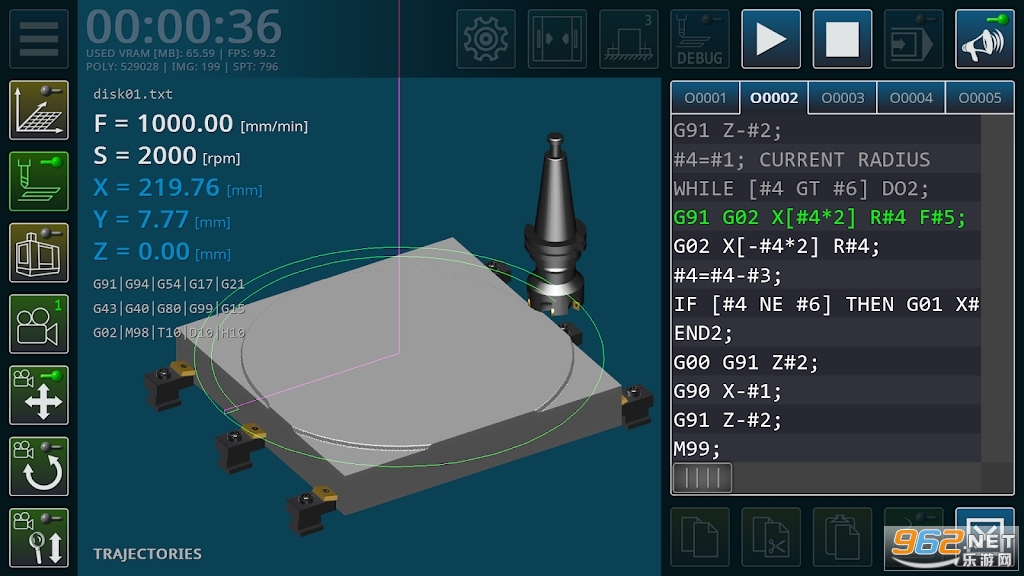Click the copy icon below the code editor
The height and width of the screenshot is (576, 1024).
tap(699, 537)
